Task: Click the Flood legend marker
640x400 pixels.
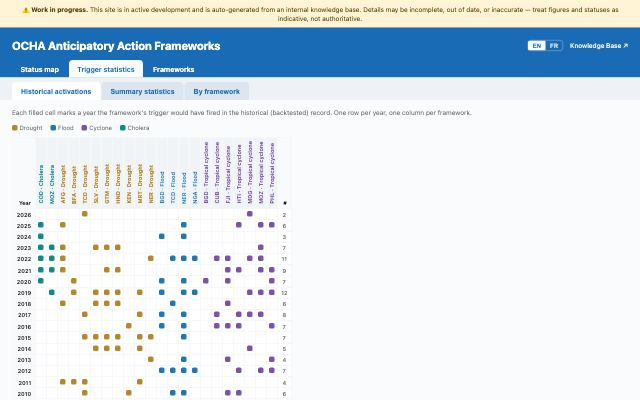Action: [53, 128]
